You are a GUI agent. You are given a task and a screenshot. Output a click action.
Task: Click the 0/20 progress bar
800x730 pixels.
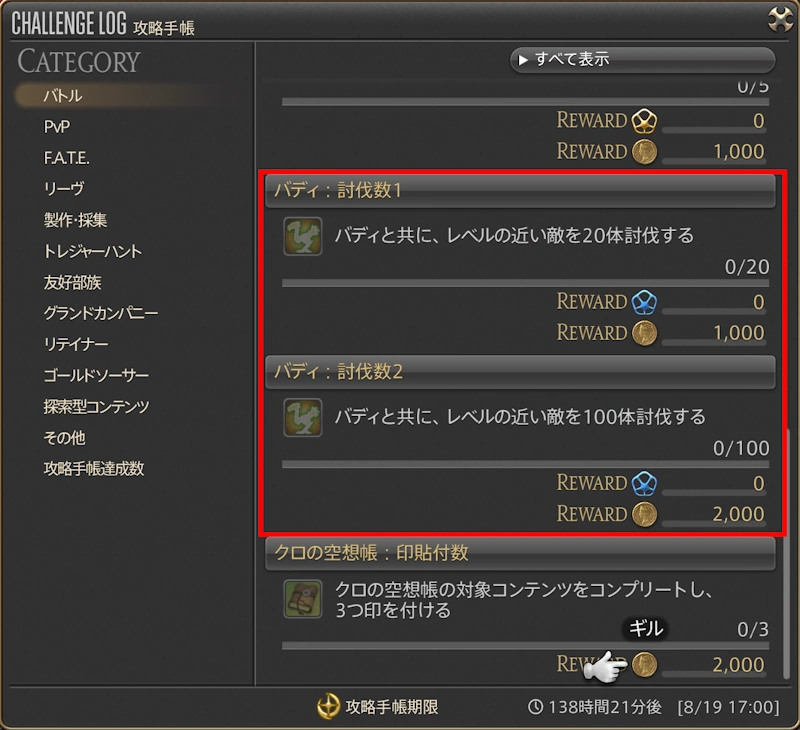point(525,283)
